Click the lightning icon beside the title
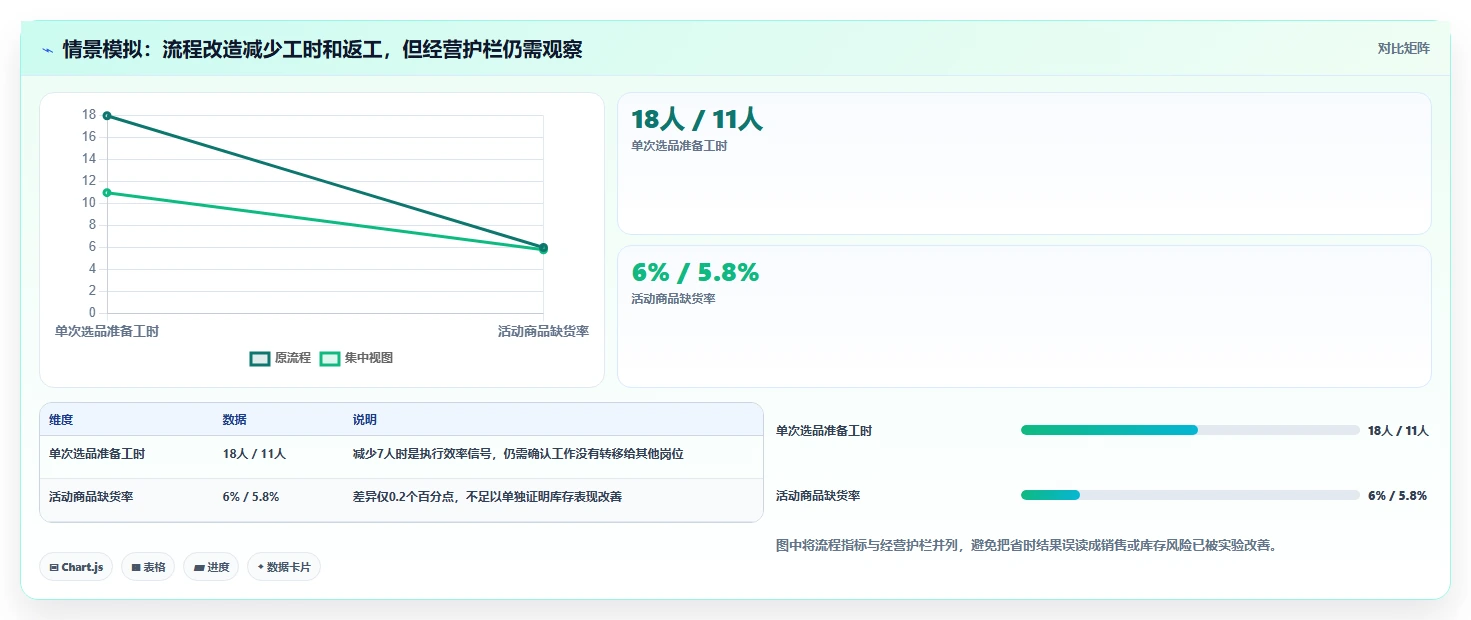Screen dimensions: 1471x620 (x=47, y=49)
